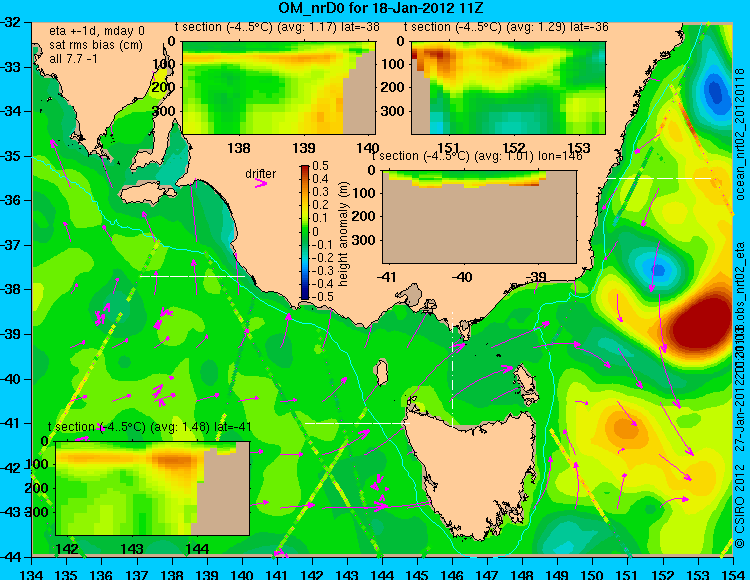
Task: Click the 143 tick of the lat=-41 inset
Action: point(132,549)
